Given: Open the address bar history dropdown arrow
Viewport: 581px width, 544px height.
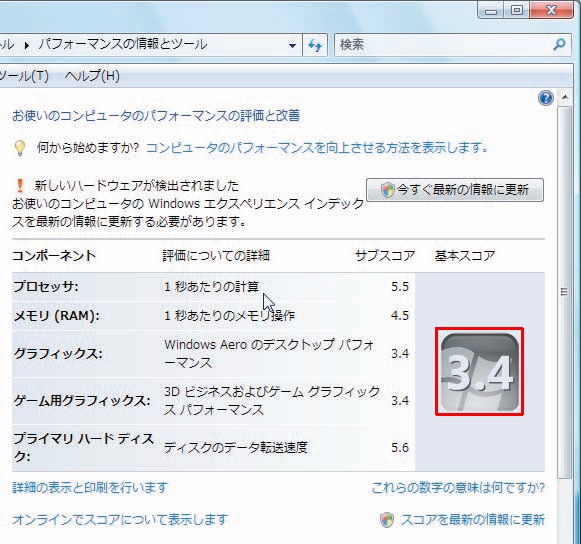Looking at the screenshot, I should click(292, 46).
